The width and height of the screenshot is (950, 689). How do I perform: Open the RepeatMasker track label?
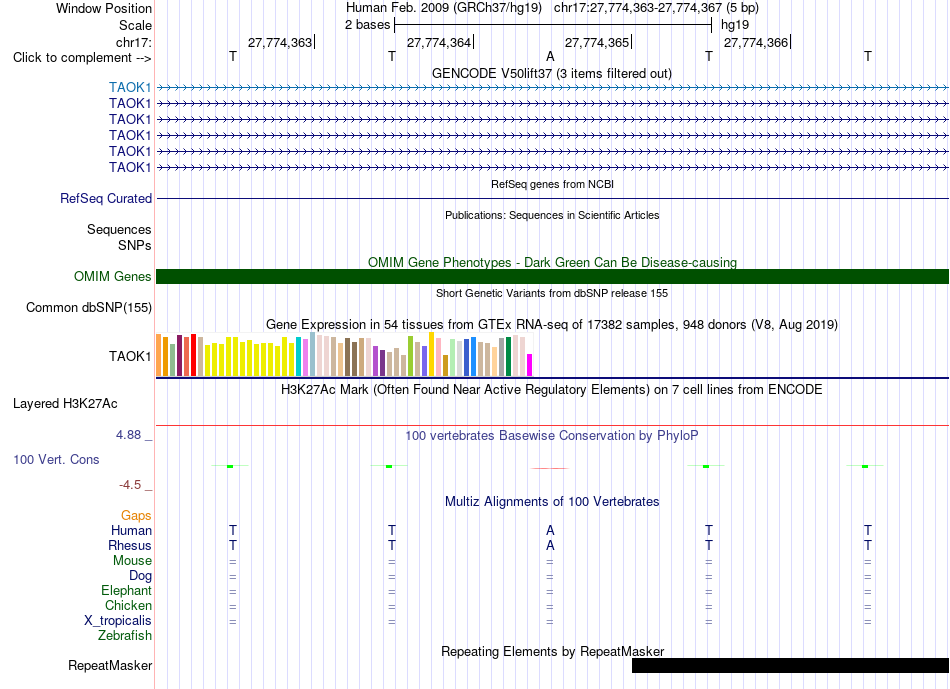tap(110, 665)
